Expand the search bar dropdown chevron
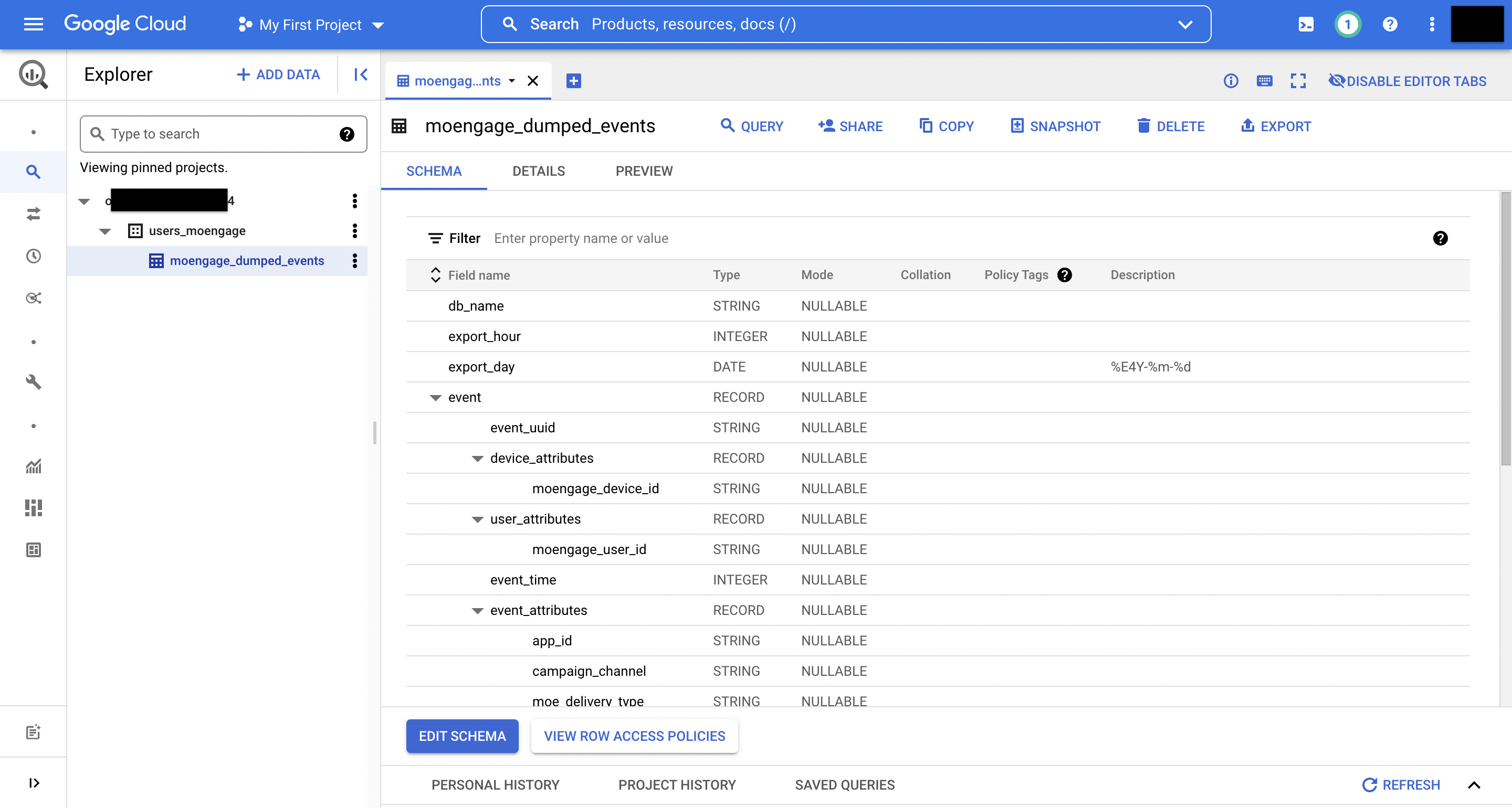Screen dimensions: 1512x808 pos(1185,25)
